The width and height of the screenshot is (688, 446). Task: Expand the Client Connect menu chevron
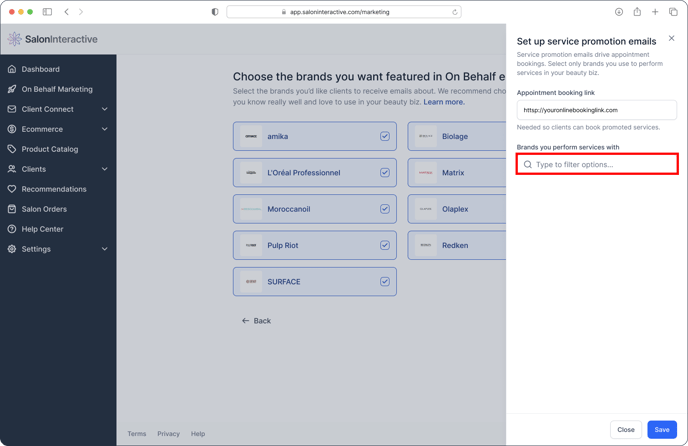(104, 109)
